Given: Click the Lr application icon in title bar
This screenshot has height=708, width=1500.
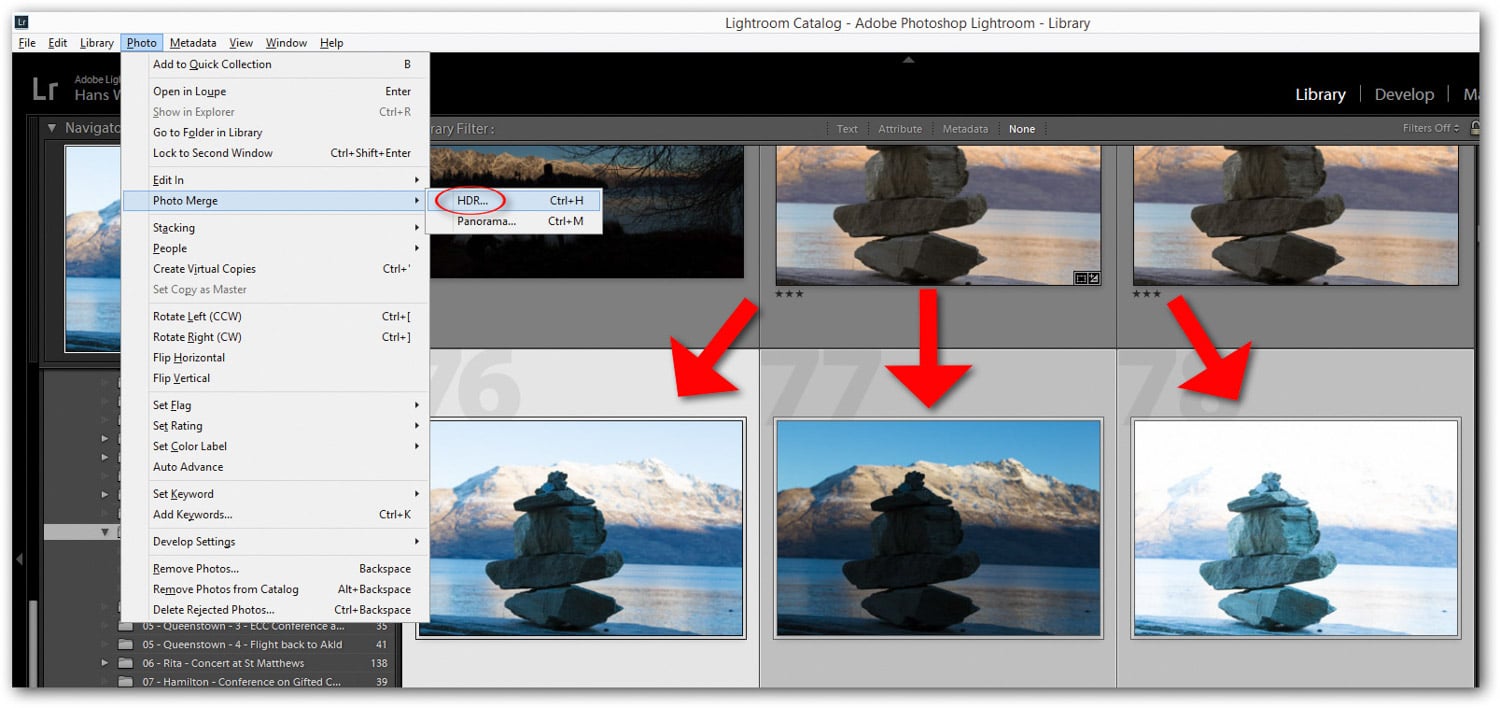Looking at the screenshot, I should [22, 22].
